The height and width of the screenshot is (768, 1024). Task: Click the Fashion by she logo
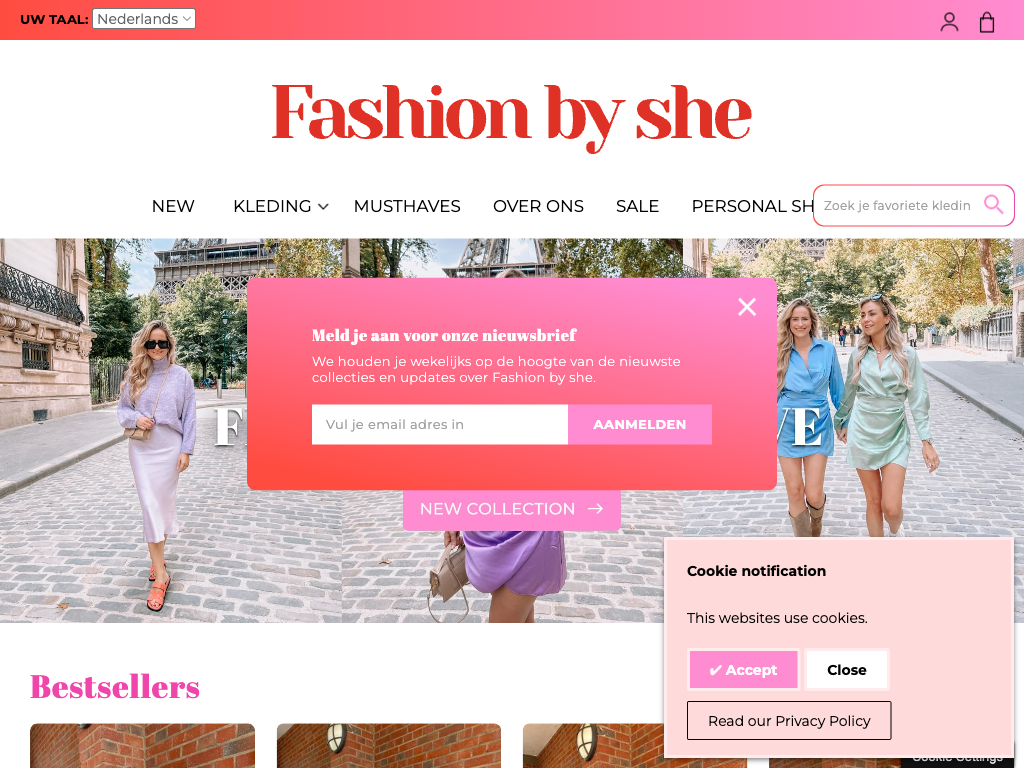click(511, 115)
